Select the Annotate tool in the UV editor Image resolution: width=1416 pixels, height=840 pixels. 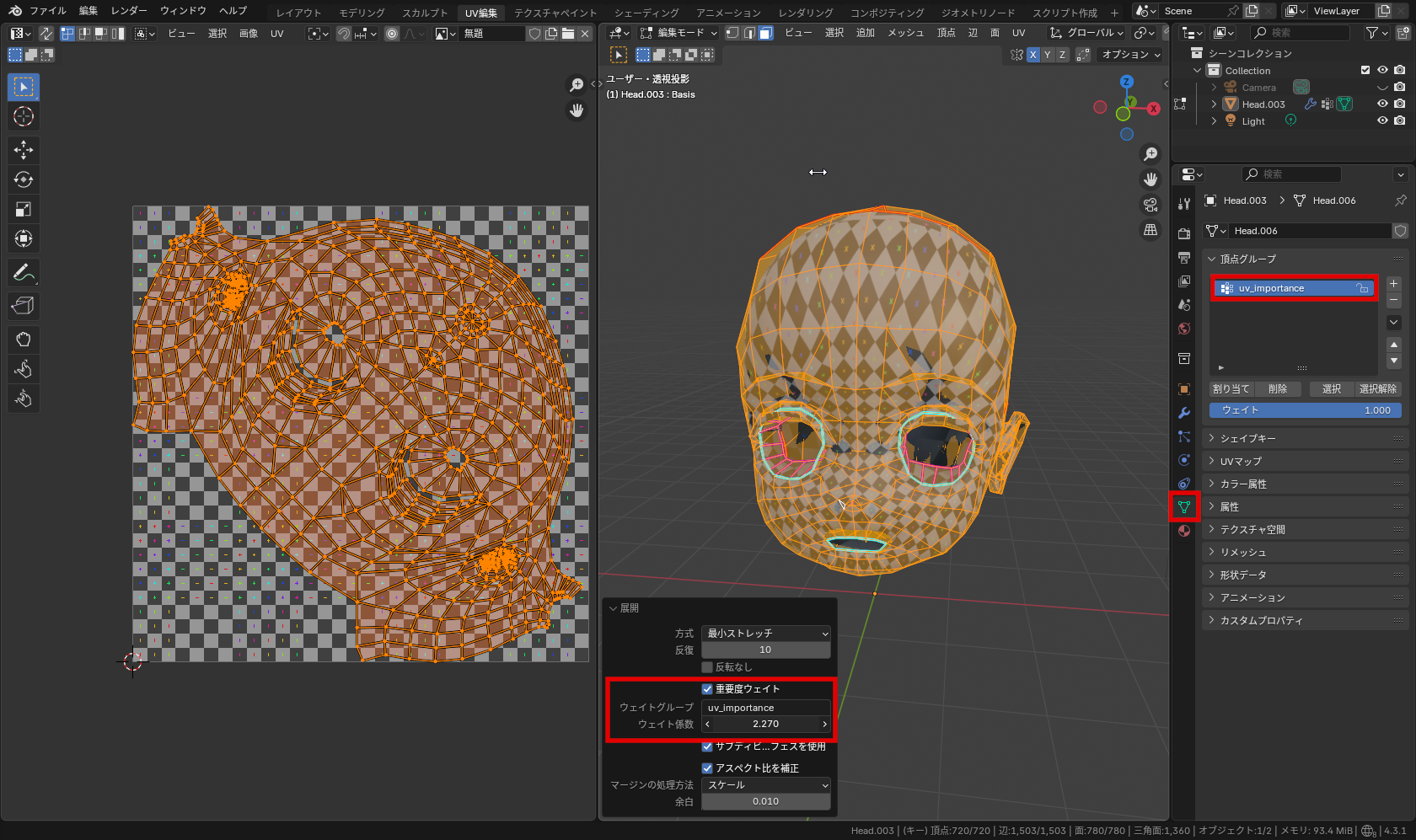[23, 272]
